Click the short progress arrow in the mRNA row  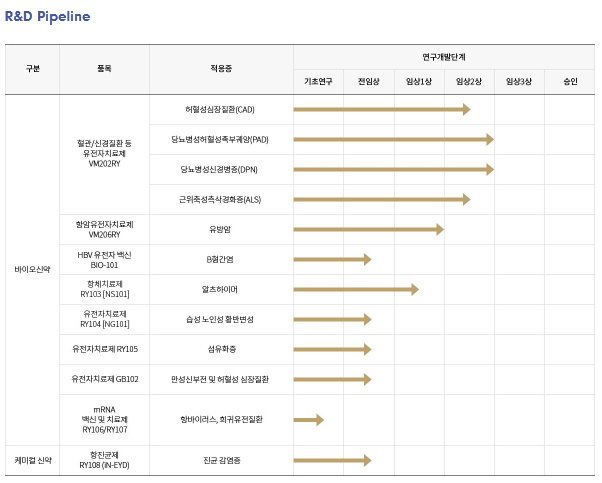(309, 420)
